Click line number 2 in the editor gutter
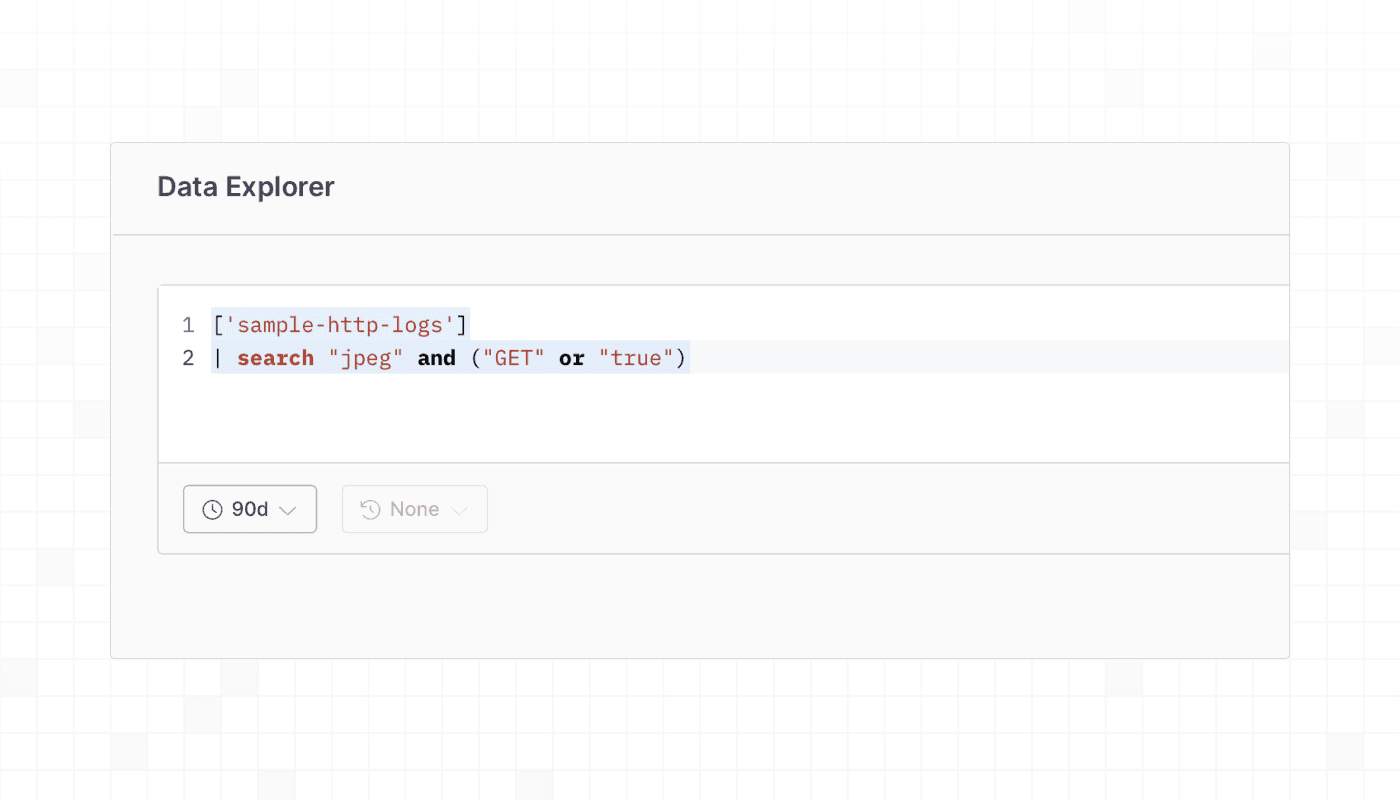Viewport: 1400px width, 800px height. pos(188,358)
